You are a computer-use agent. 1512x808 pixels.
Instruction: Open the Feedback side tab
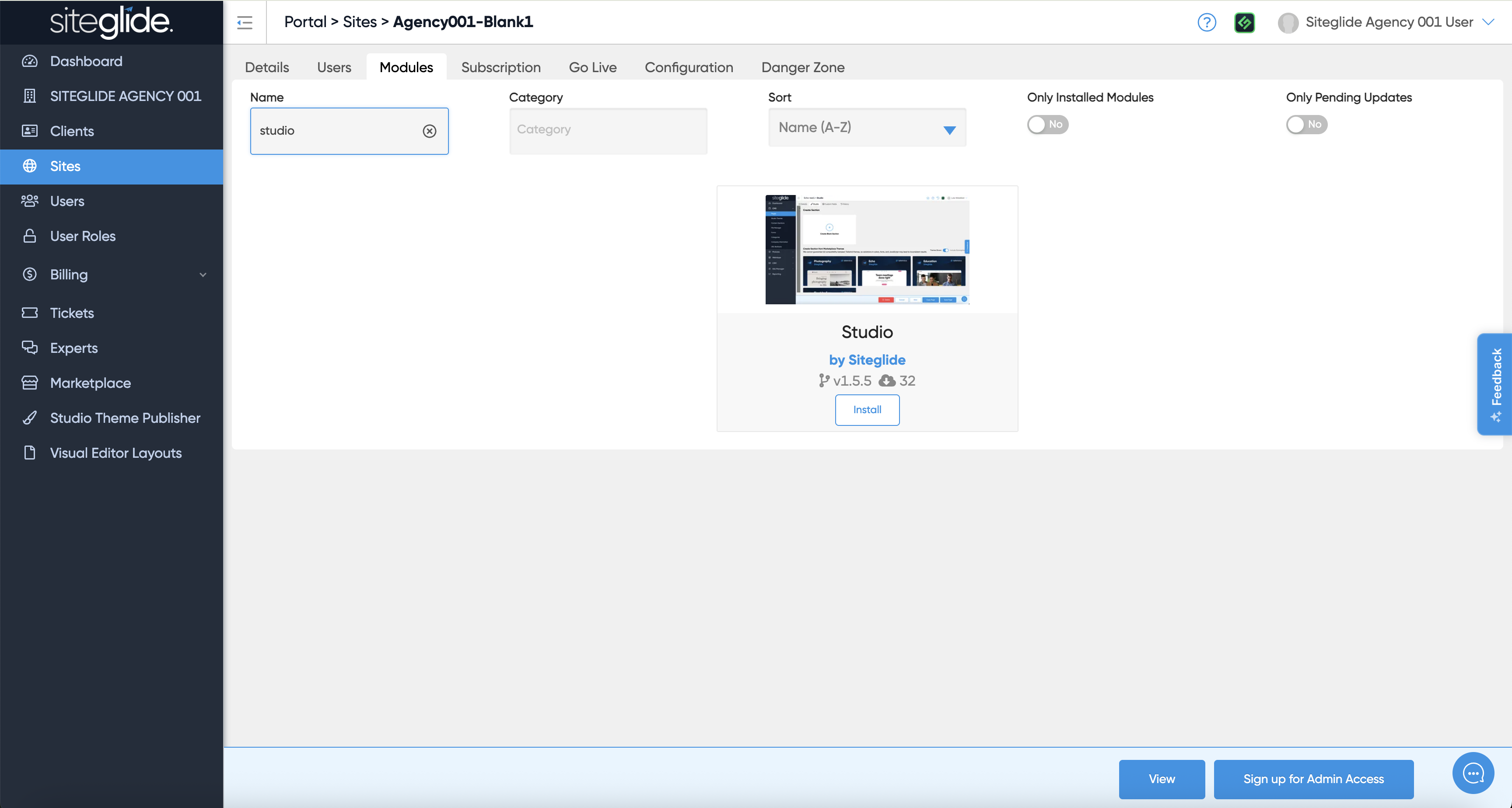(1495, 384)
